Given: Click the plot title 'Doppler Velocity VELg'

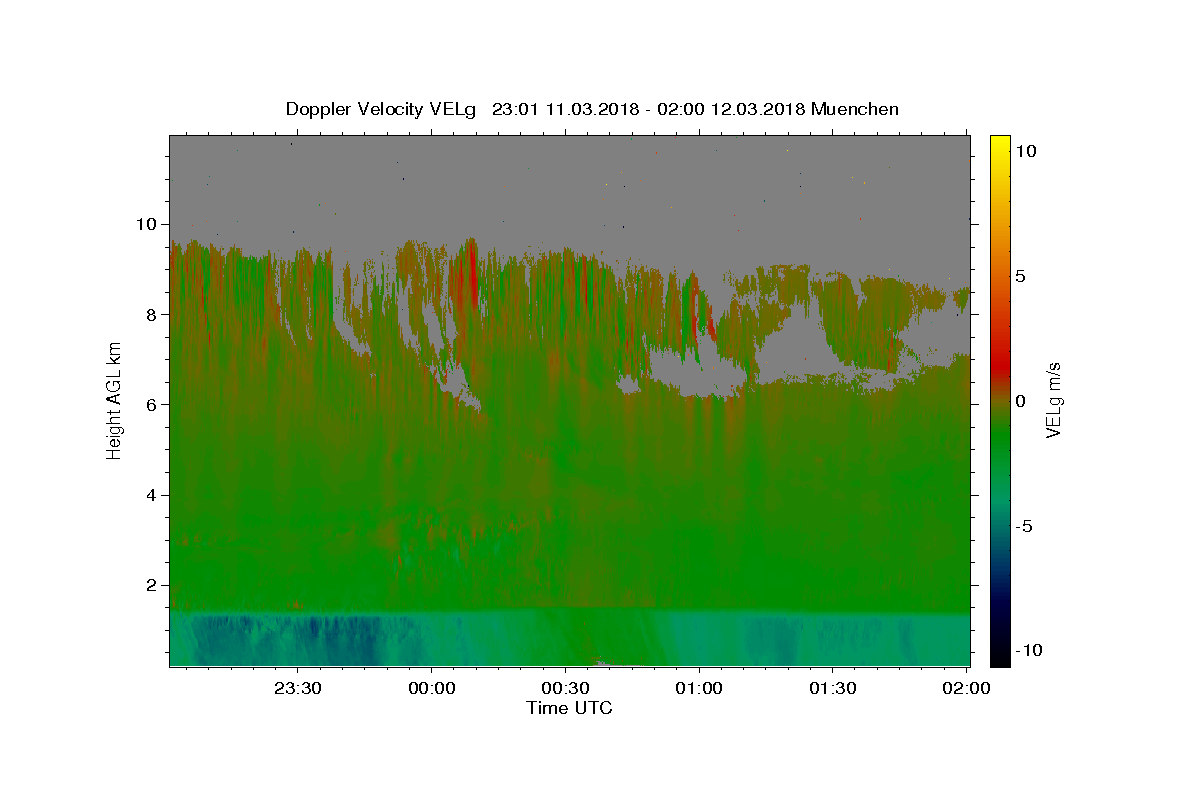Looking at the screenshot, I should click(x=382, y=109).
